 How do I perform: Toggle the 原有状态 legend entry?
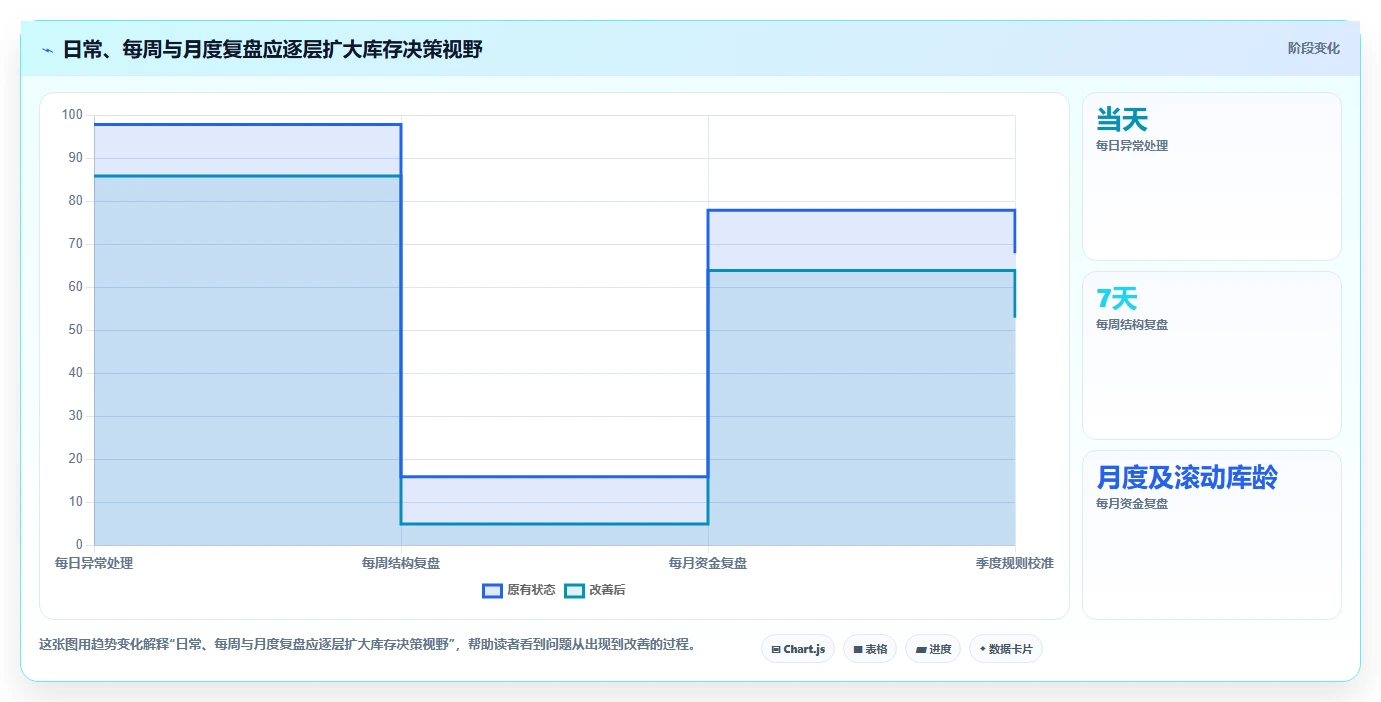519,590
